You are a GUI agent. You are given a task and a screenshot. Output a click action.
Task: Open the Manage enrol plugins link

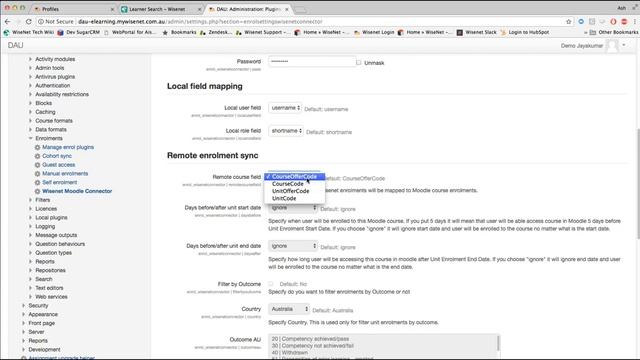tap(68, 147)
